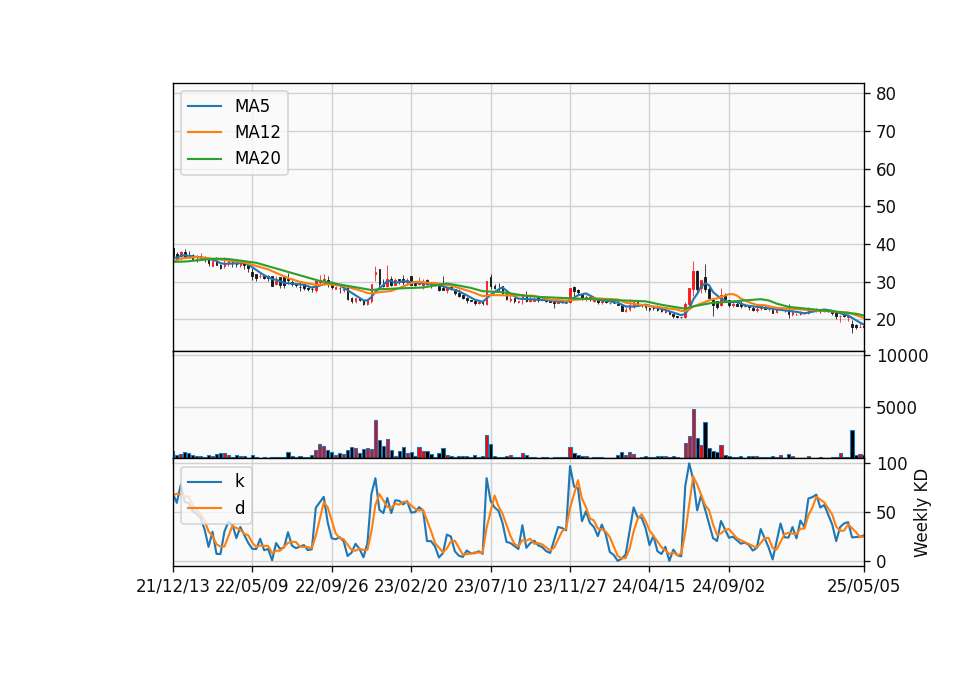Click the price axis value 20
This screenshot has height=690, width=960.
[886, 320]
